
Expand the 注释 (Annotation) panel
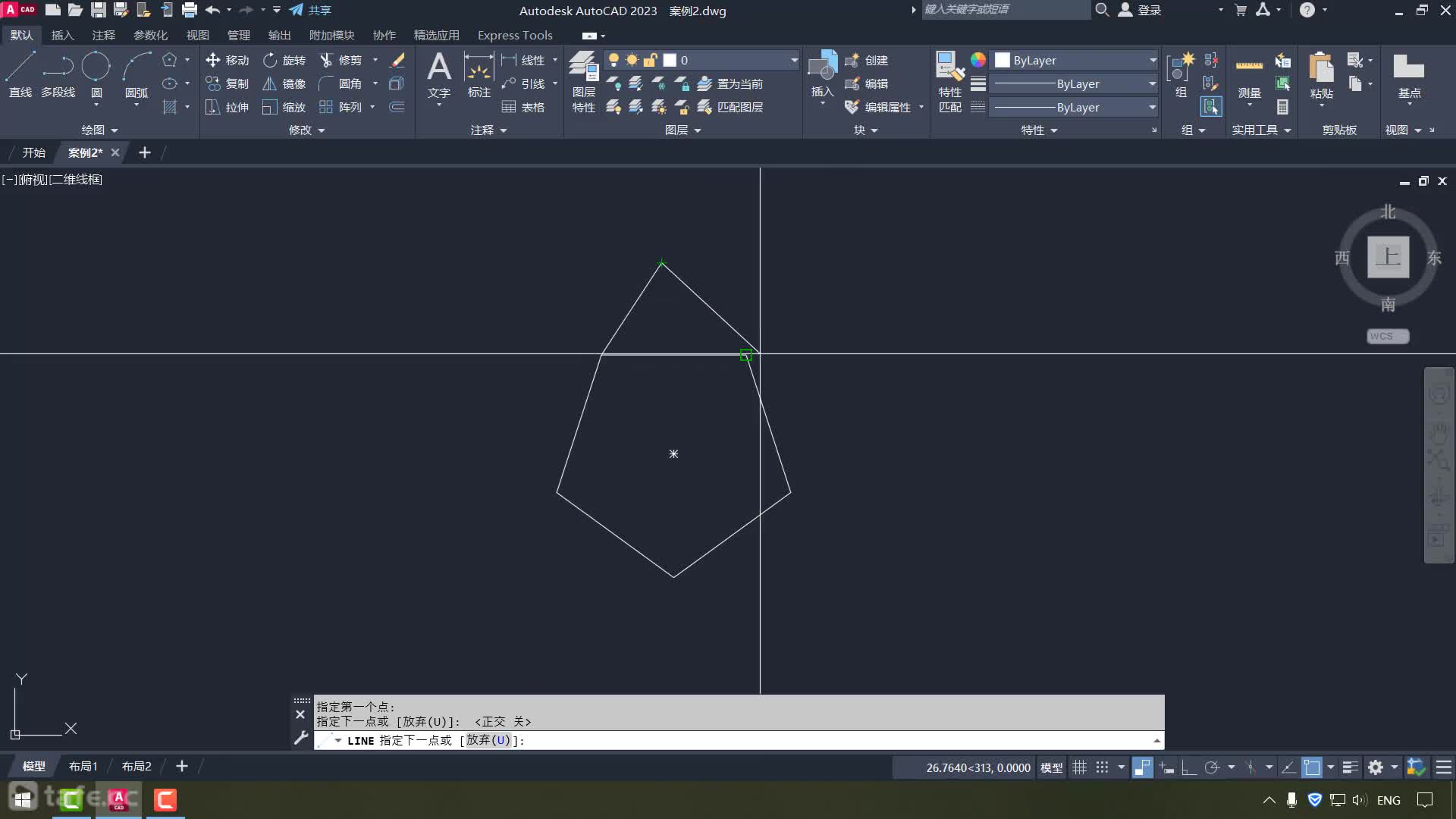point(488,130)
